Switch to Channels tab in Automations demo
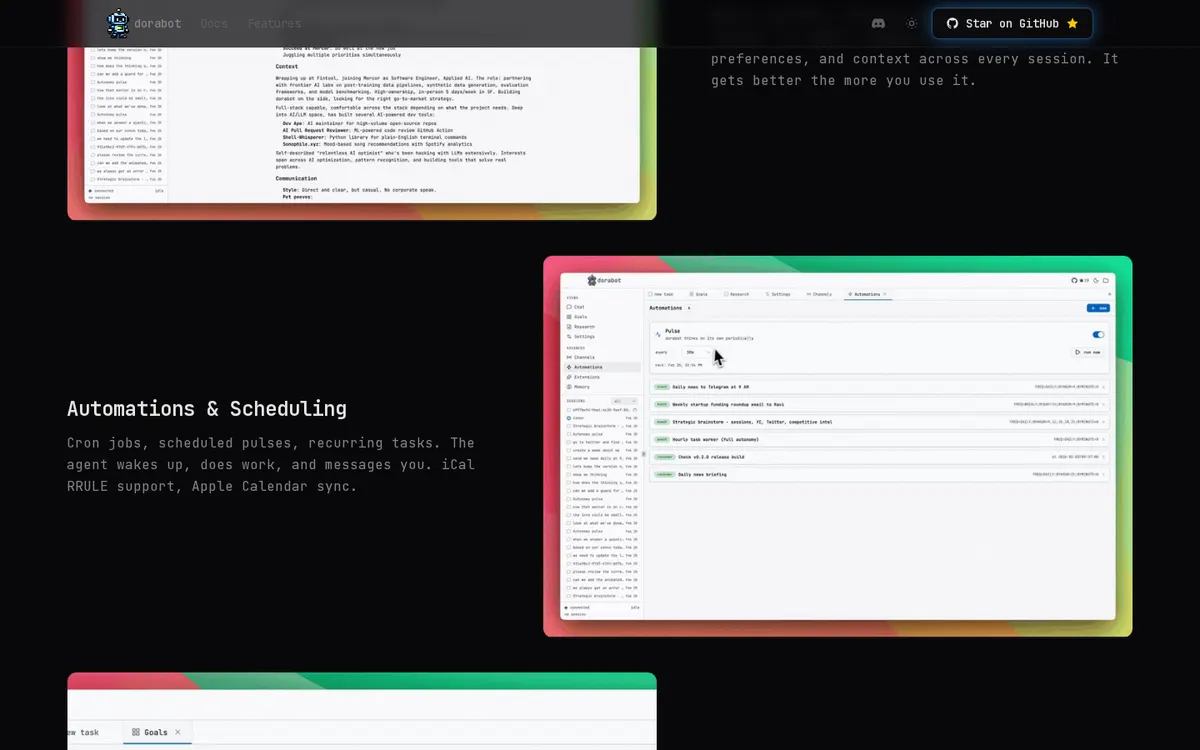Screen dimensions: 1200x750 point(819,294)
